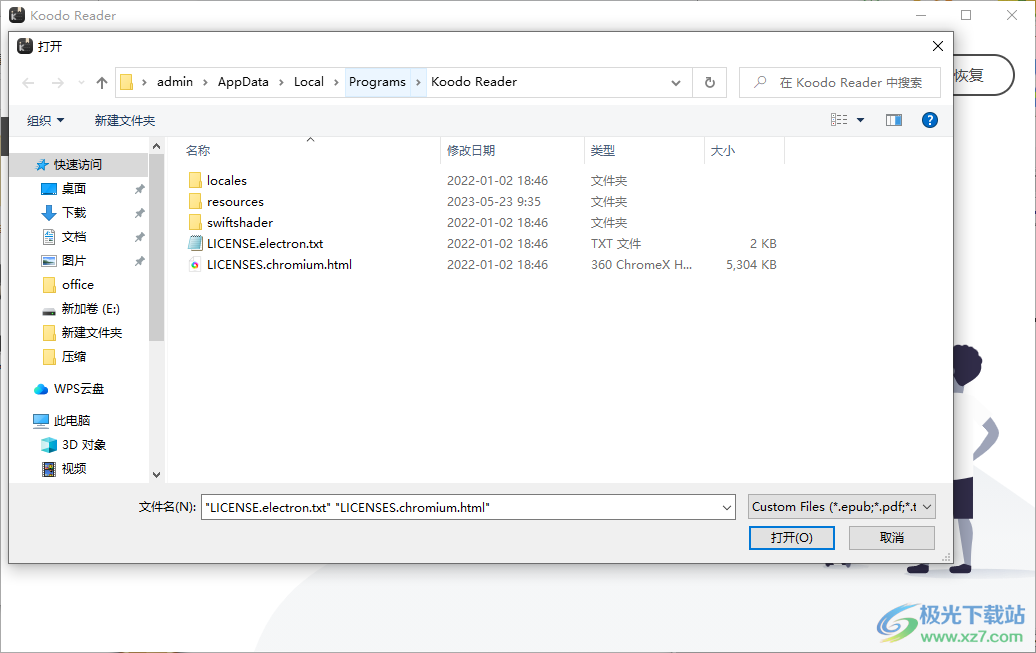The height and width of the screenshot is (653, 1036).
Task: Select the swiftshader folder
Action: 240,223
